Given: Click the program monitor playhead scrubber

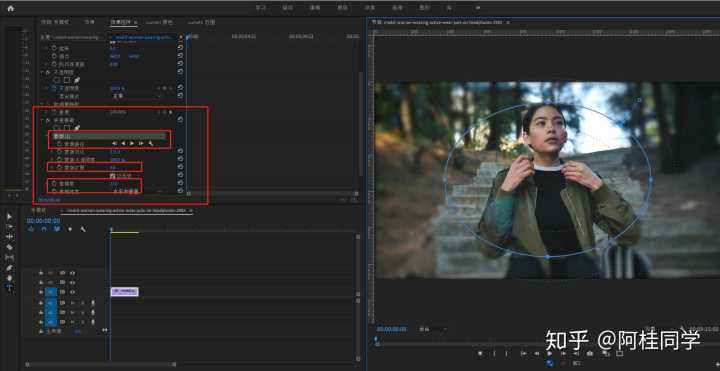Looking at the screenshot, I should [377, 340].
